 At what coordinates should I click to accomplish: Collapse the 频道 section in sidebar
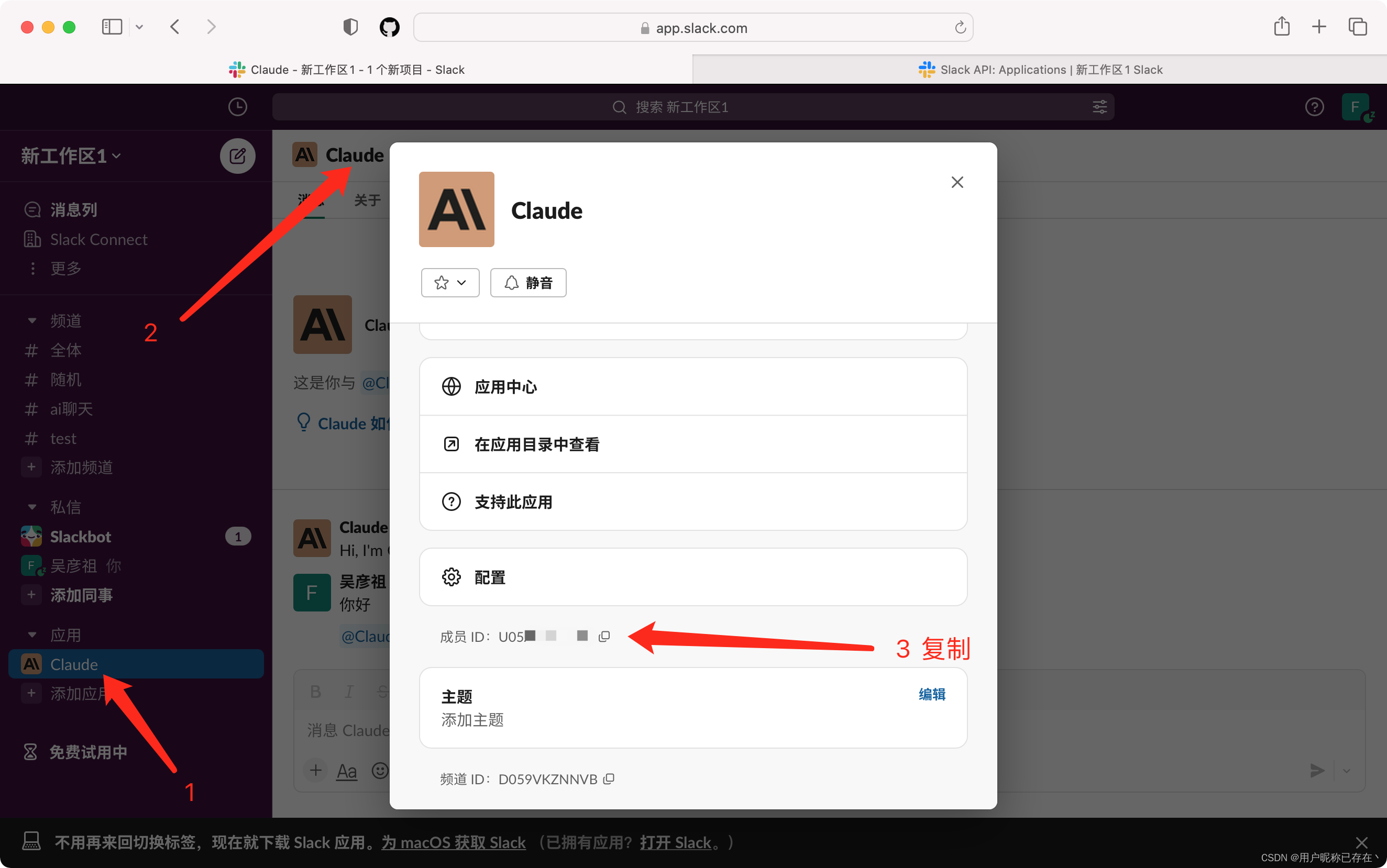pos(31,320)
